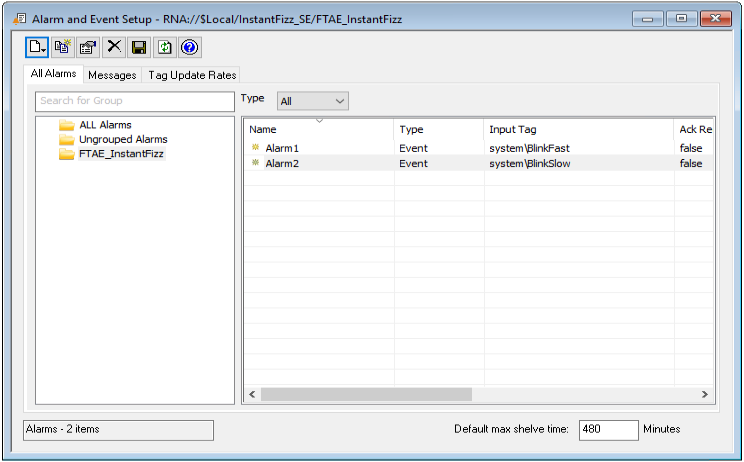Select the ALL Alarms tree item

coord(105,125)
